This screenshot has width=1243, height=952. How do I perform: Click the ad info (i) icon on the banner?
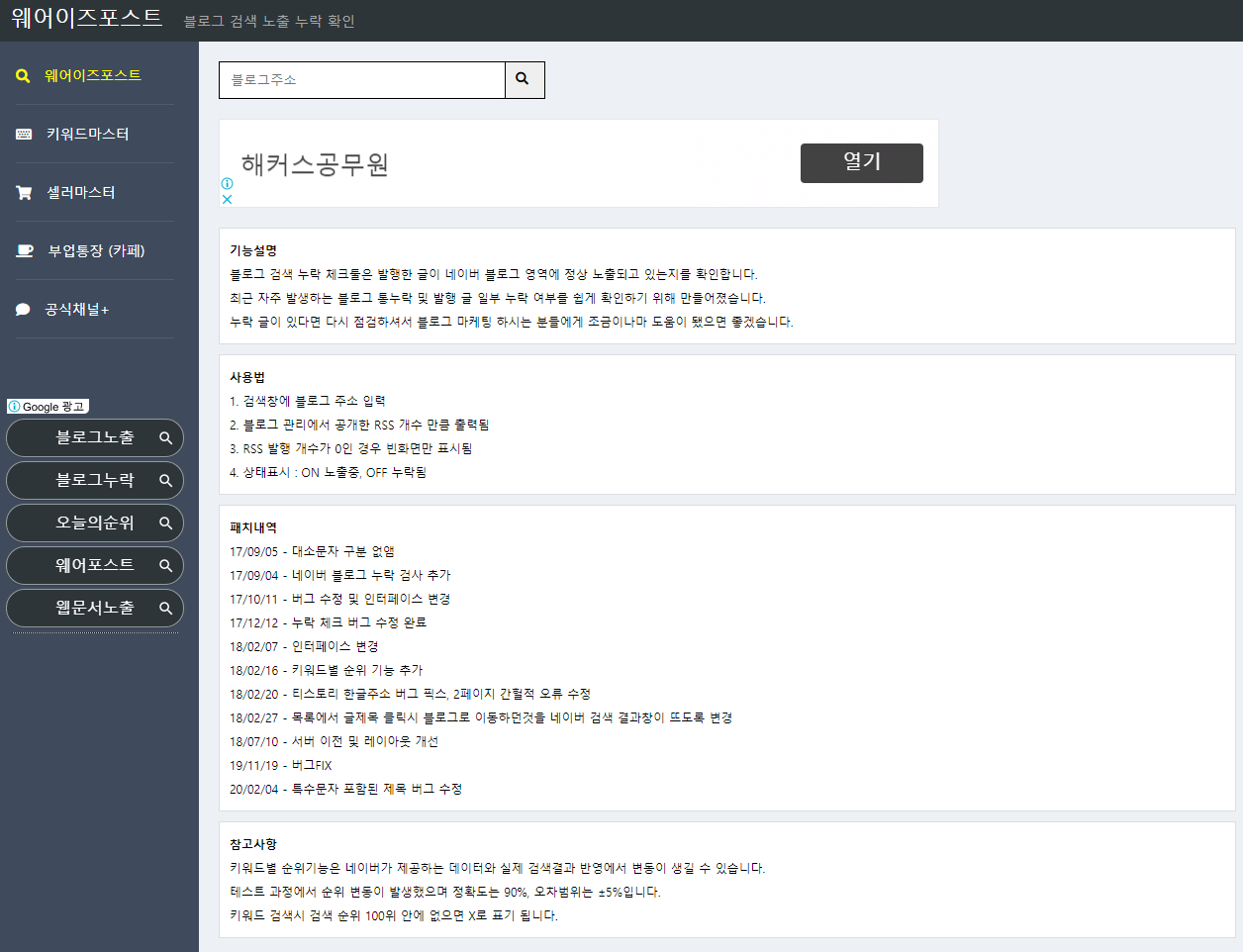227,183
